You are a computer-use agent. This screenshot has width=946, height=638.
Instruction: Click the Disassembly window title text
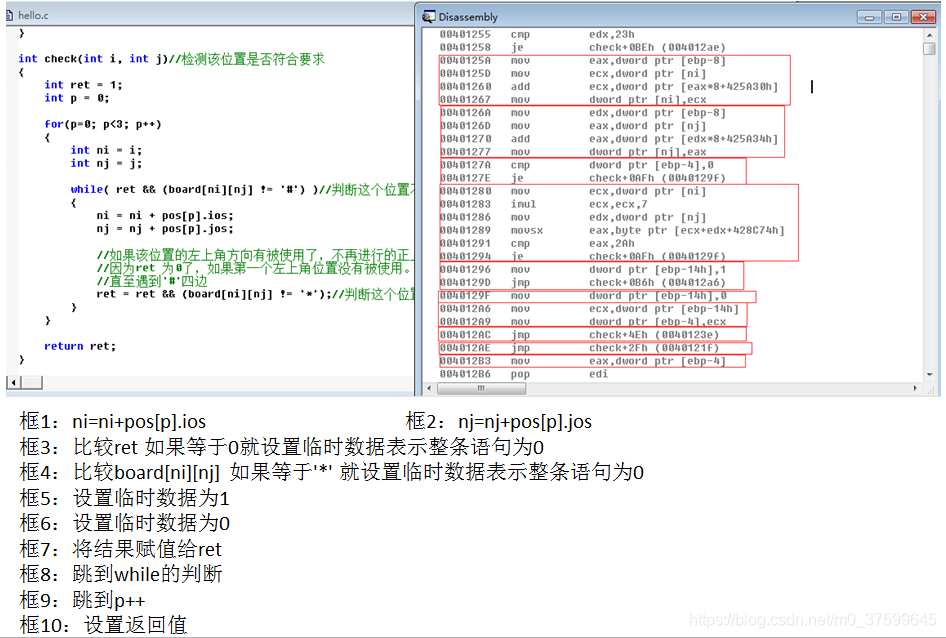468,17
